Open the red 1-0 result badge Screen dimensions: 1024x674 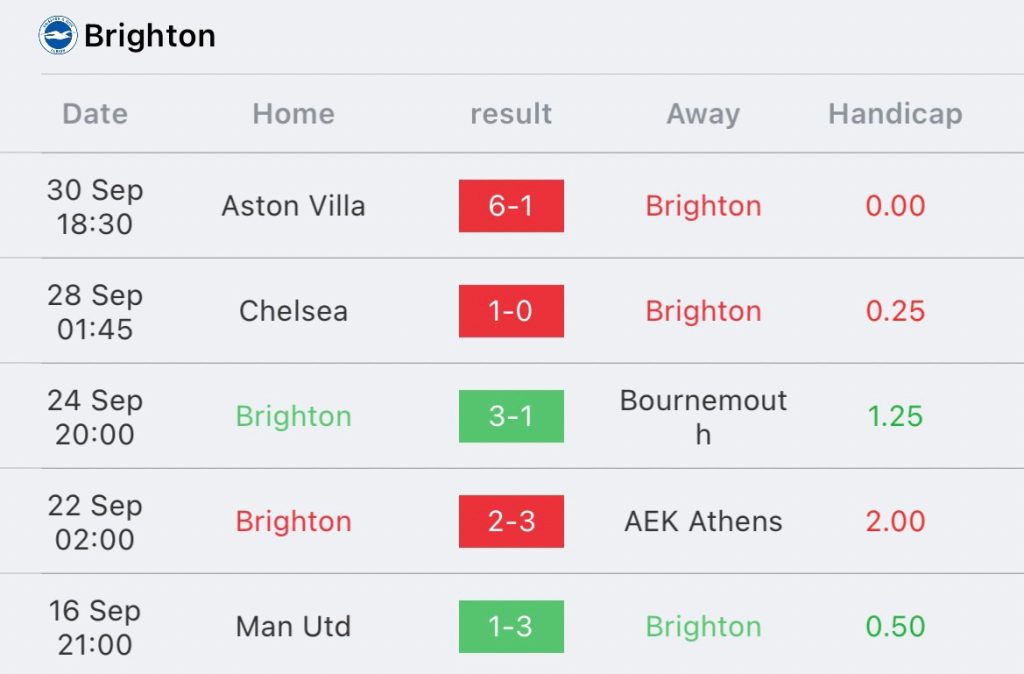pos(511,311)
